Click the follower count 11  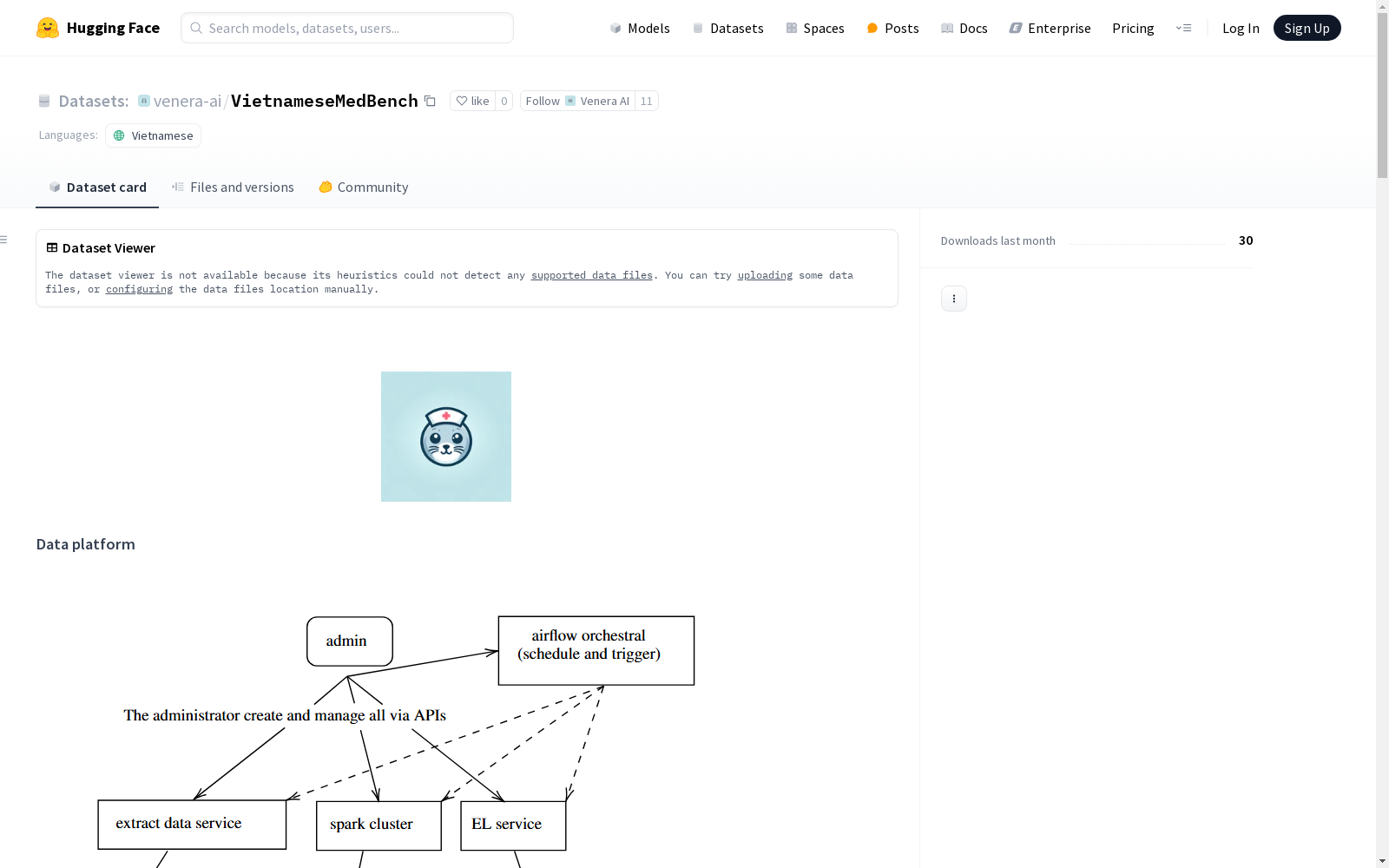click(647, 101)
